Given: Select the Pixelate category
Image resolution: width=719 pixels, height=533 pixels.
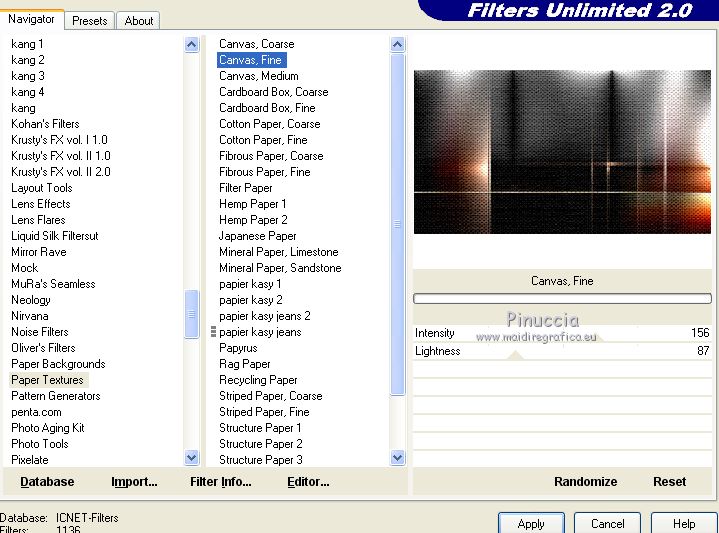Looking at the screenshot, I should 29,460.
